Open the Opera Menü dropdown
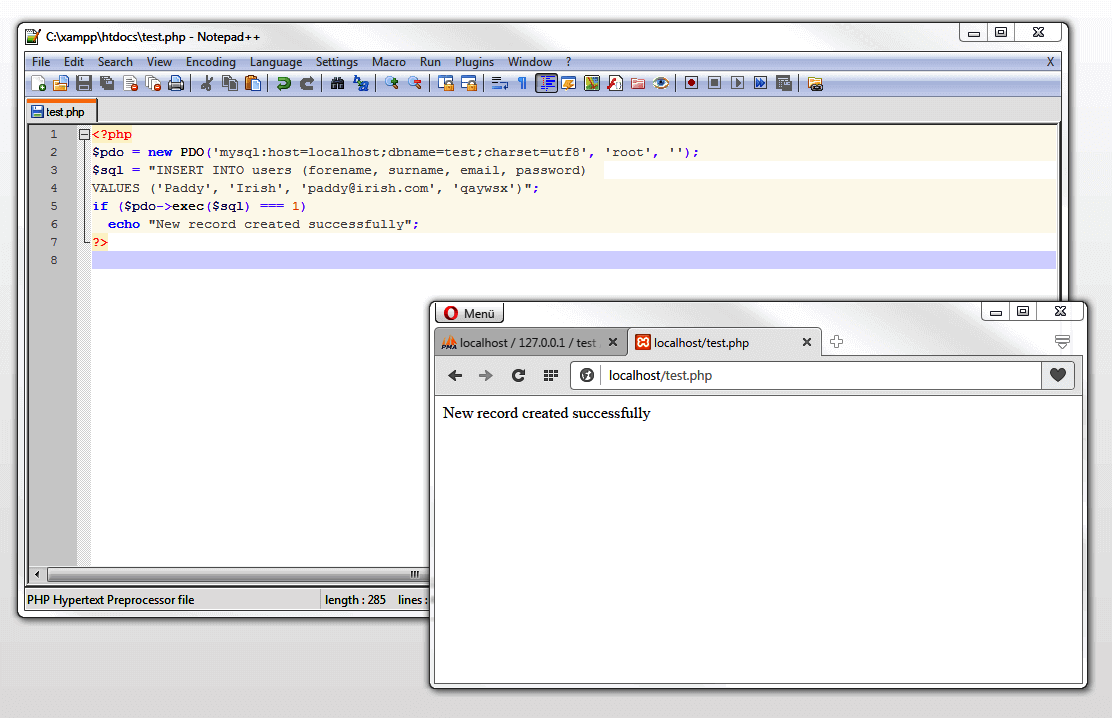The width and height of the screenshot is (1112, 718). (469, 313)
